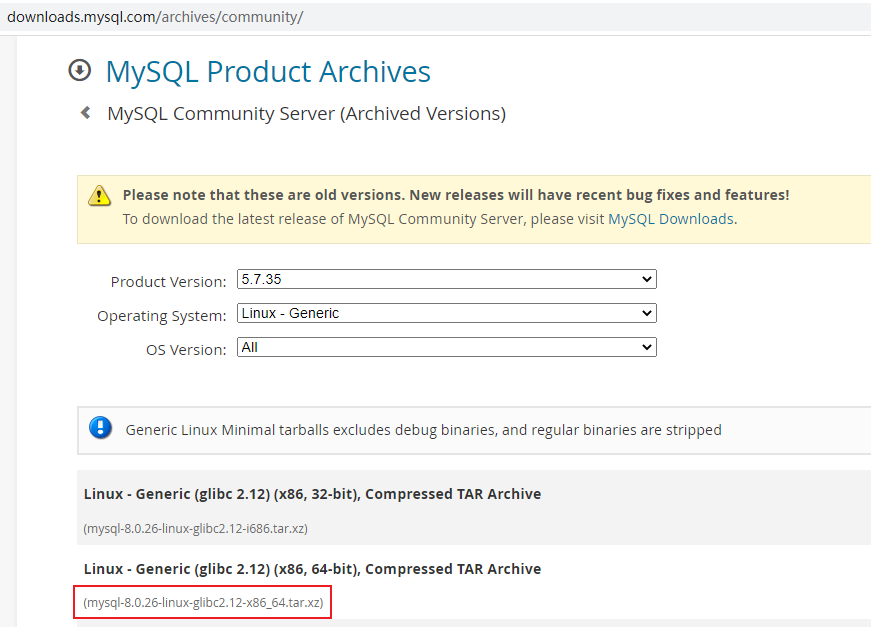Viewport: 871px width, 627px height.
Task: Click the bold old versions warning text
Action: (x=456, y=195)
